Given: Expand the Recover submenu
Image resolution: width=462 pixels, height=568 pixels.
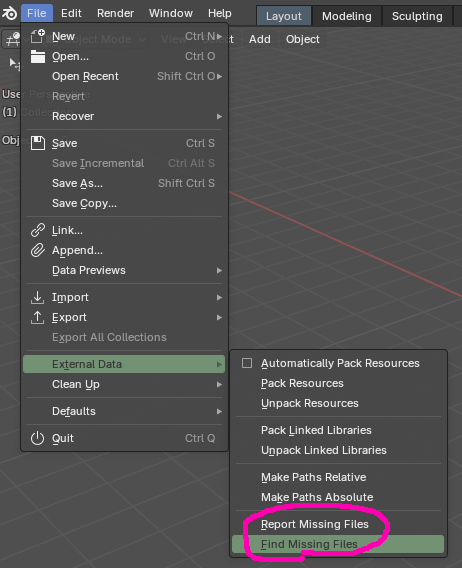Looking at the screenshot, I should pos(219,116).
